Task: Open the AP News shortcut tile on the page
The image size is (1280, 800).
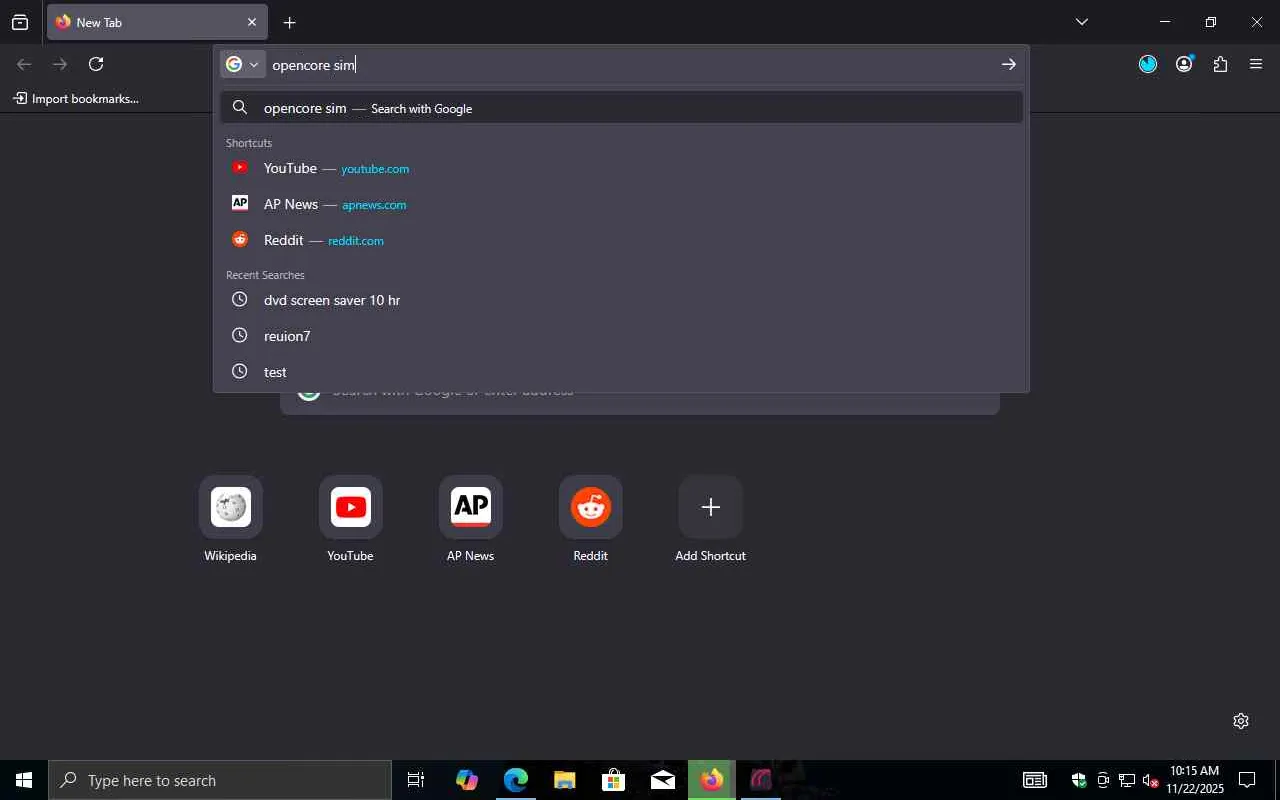Action: pos(471,520)
